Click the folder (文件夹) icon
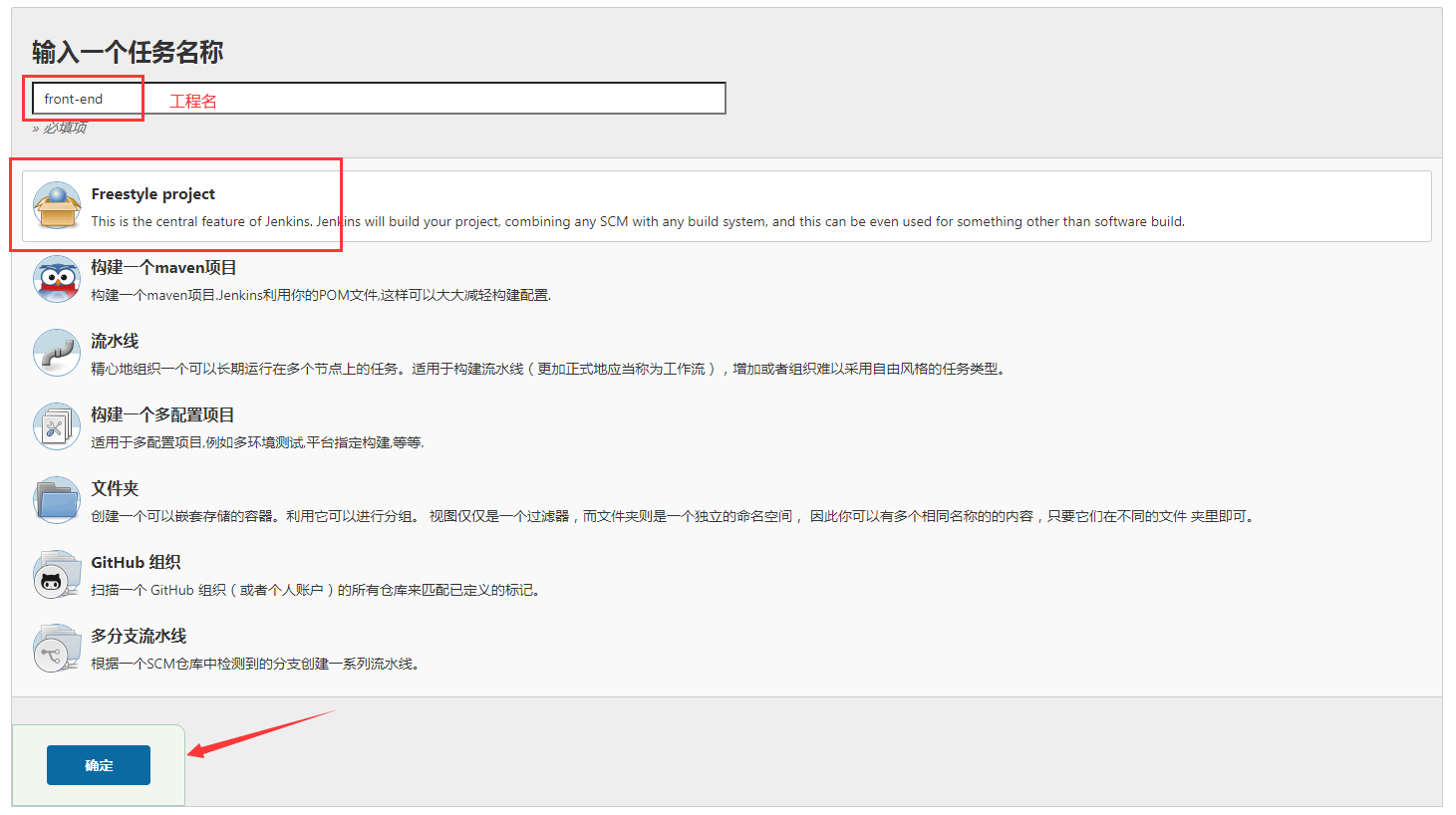This screenshot has width=1456, height=815. [x=57, y=501]
